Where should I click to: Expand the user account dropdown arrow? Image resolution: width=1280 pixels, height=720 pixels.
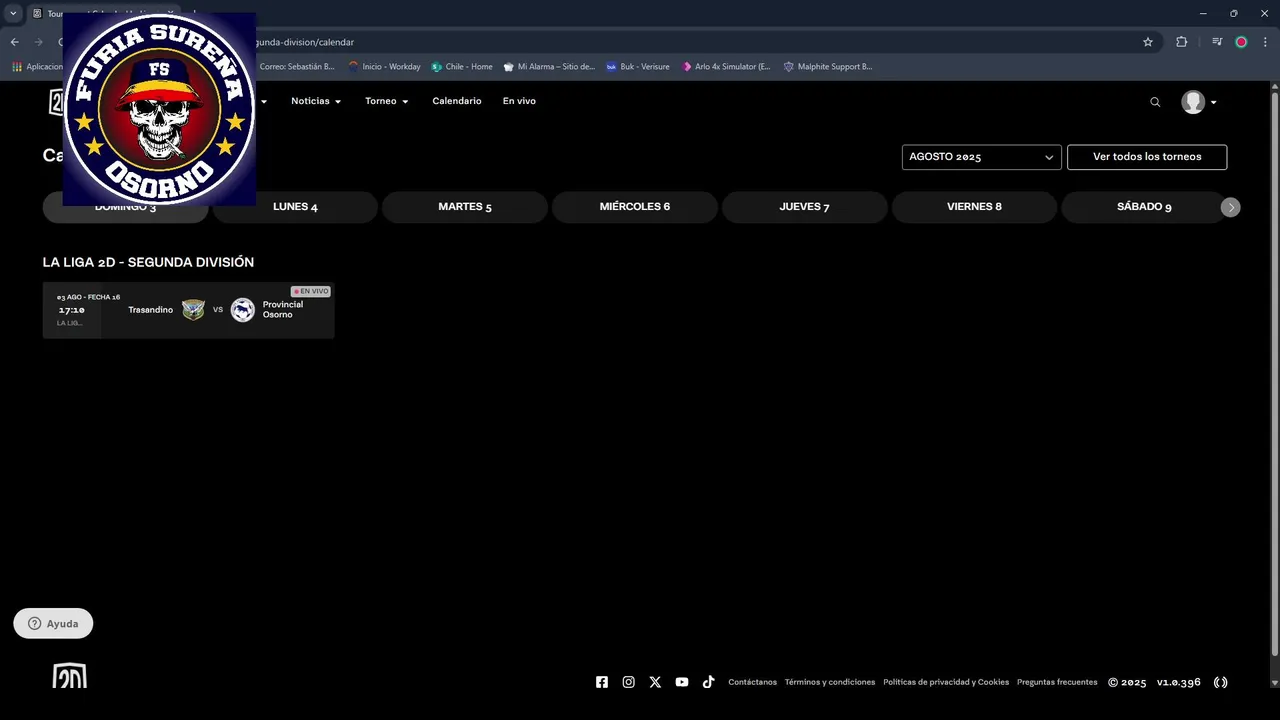point(1214,102)
